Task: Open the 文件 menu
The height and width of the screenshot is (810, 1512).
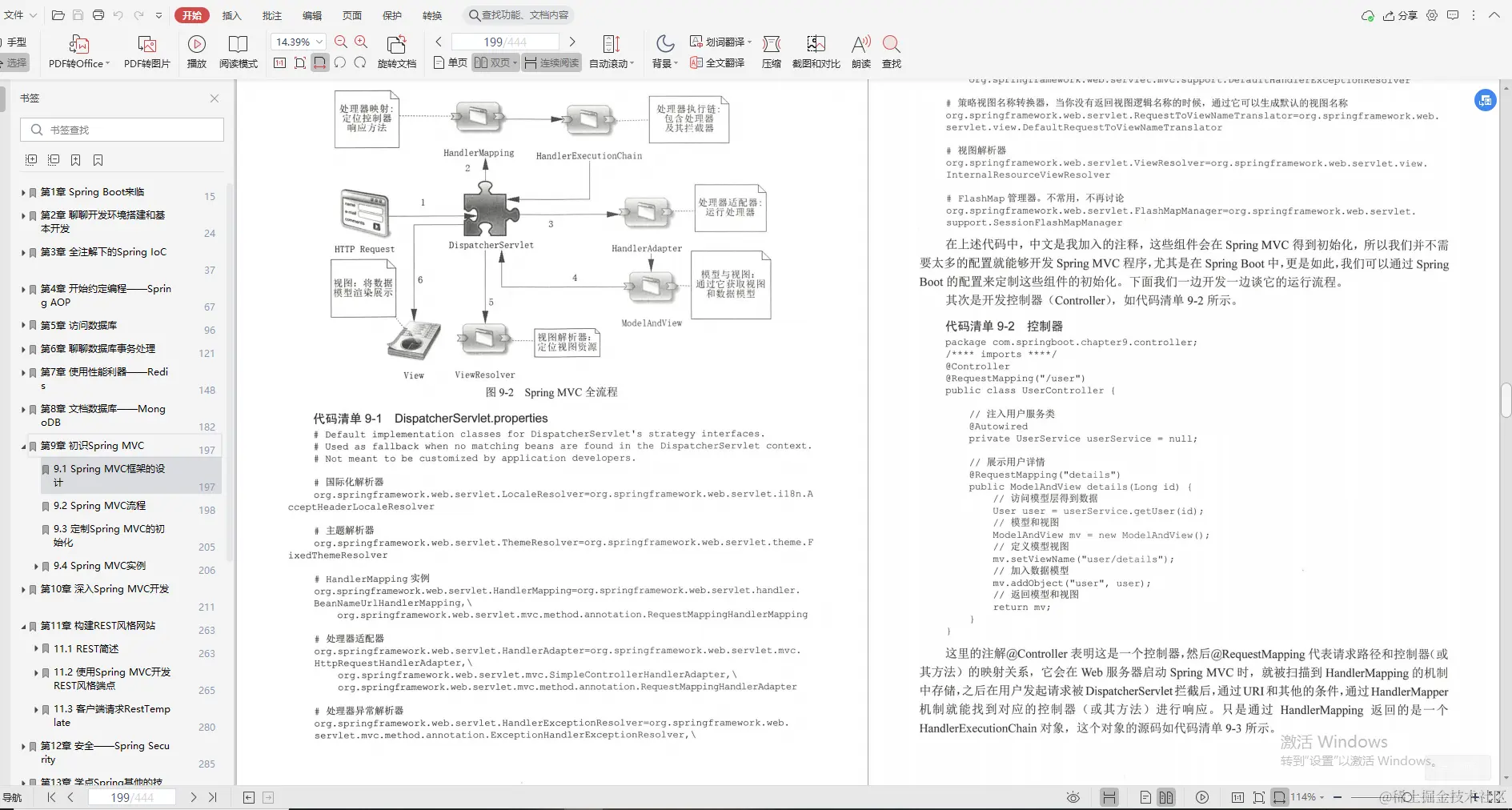Action: (x=14, y=14)
